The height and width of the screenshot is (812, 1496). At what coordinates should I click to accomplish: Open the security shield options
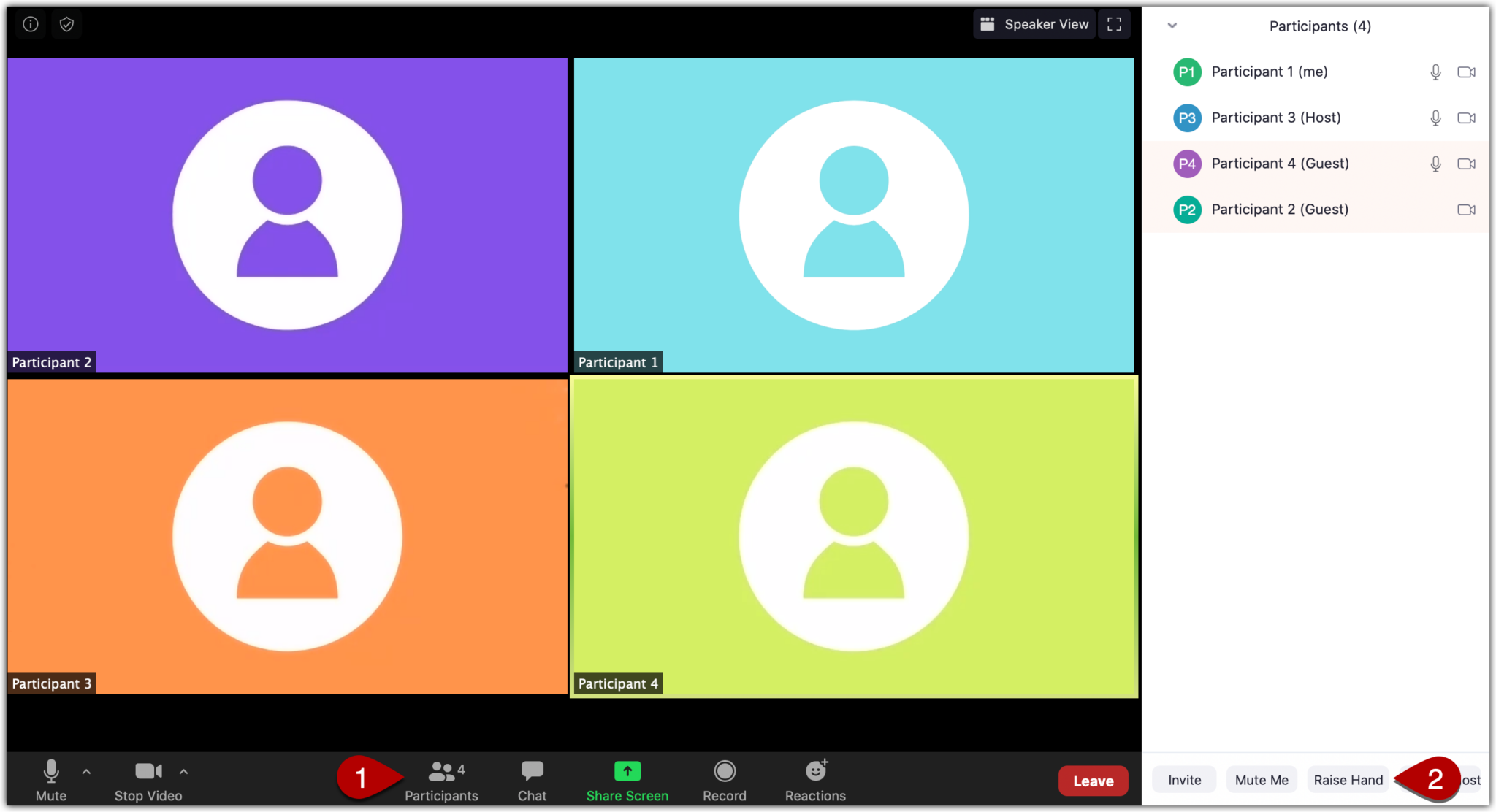[66, 23]
